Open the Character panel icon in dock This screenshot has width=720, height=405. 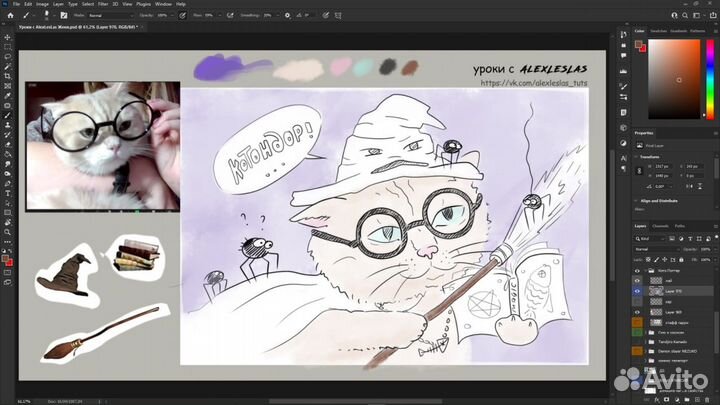(623, 158)
